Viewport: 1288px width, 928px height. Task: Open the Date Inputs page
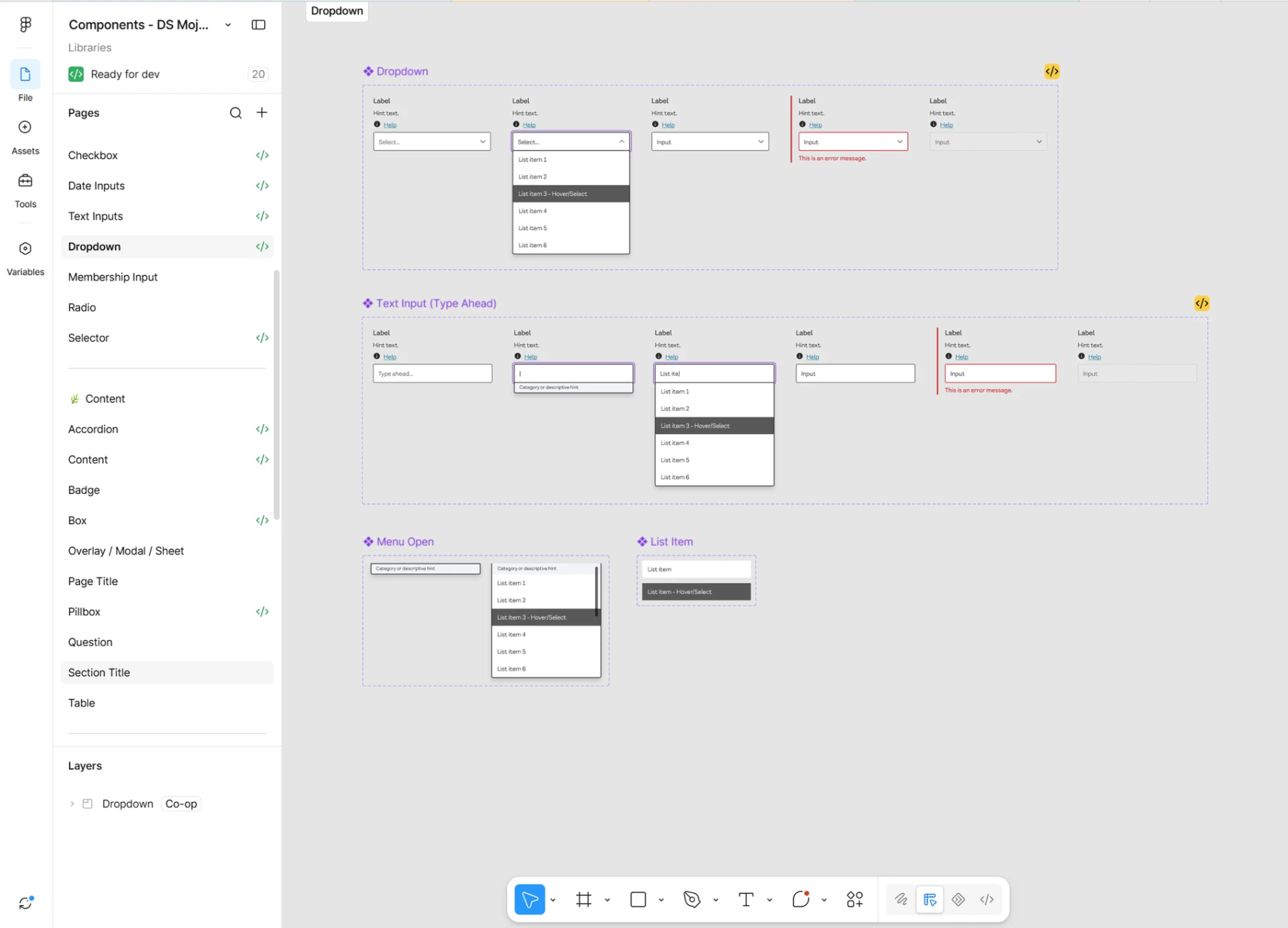(167, 186)
